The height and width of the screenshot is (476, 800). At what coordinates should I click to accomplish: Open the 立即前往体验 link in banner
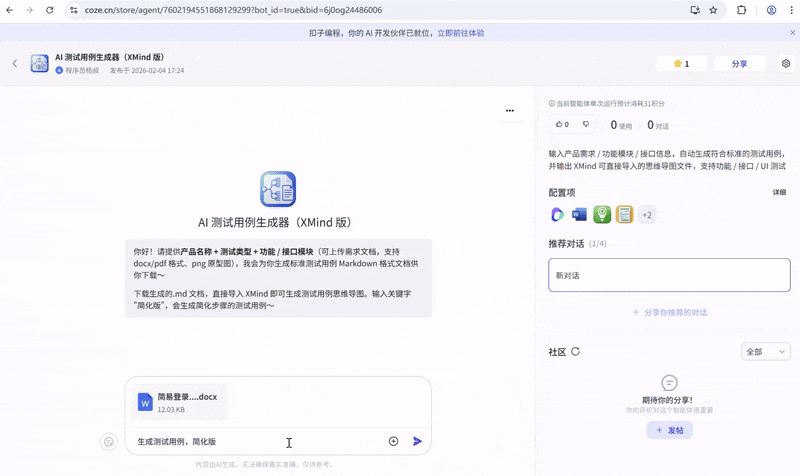click(461, 33)
